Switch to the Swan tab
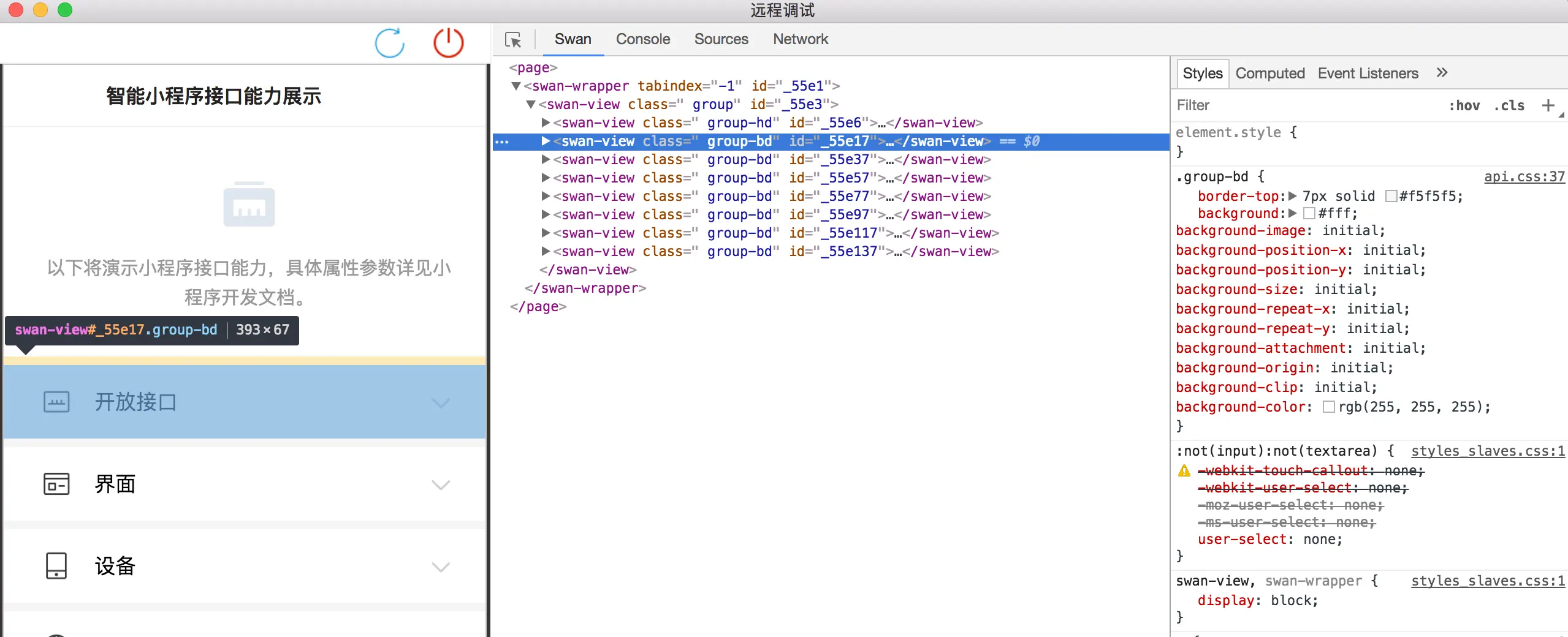The height and width of the screenshot is (637, 1568). point(573,39)
